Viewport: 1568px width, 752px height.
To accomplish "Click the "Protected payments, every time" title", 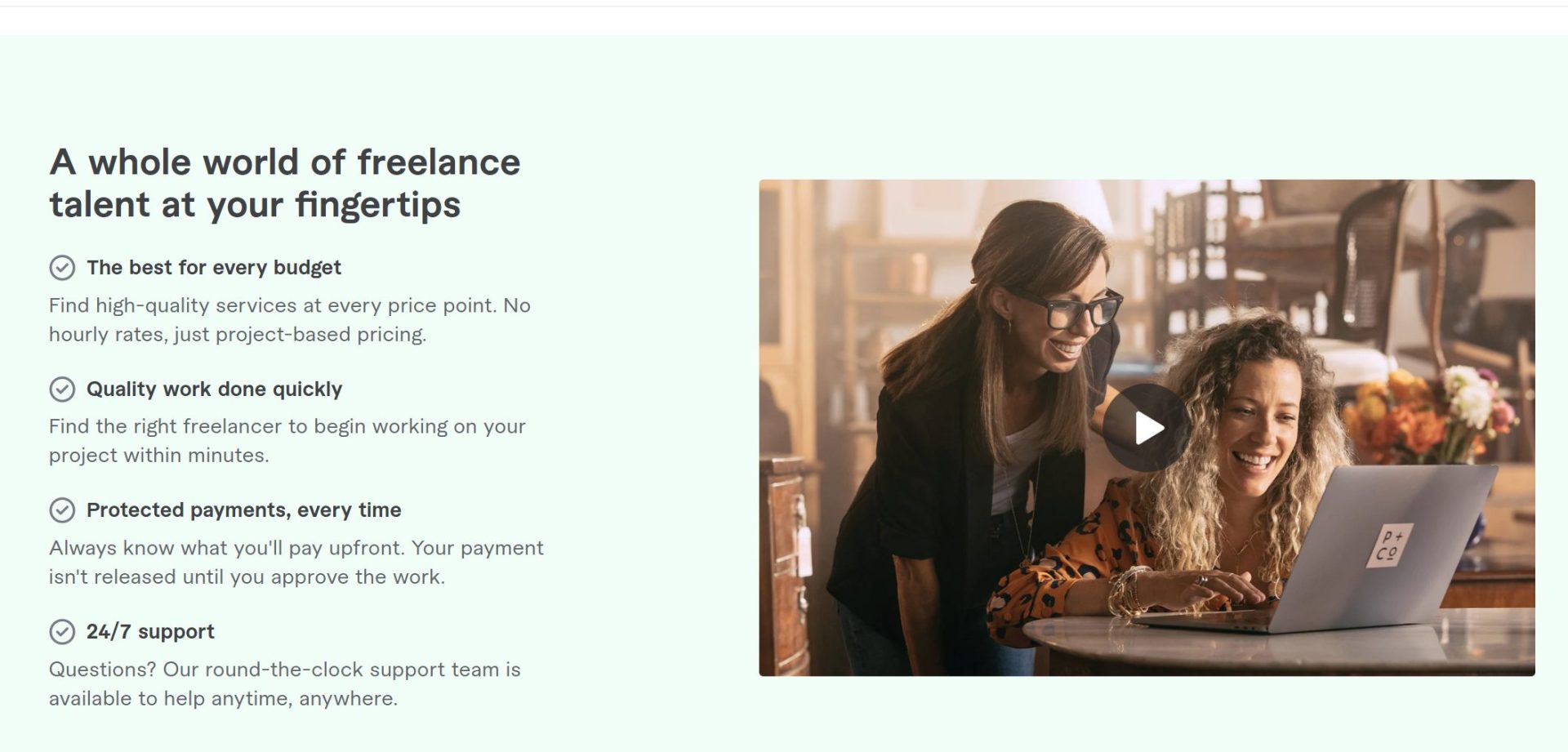I will pos(243,510).
